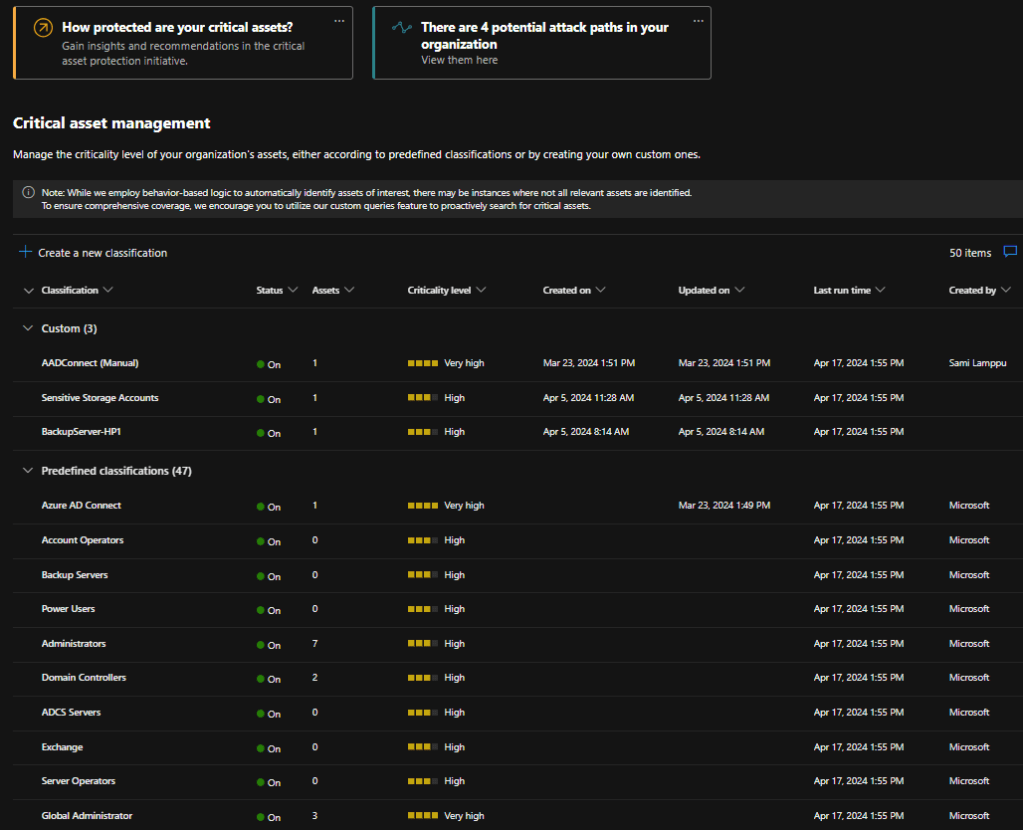This screenshot has width=1023, height=830.
Task: Open the Domain Controllers classification
Action: tap(84, 677)
